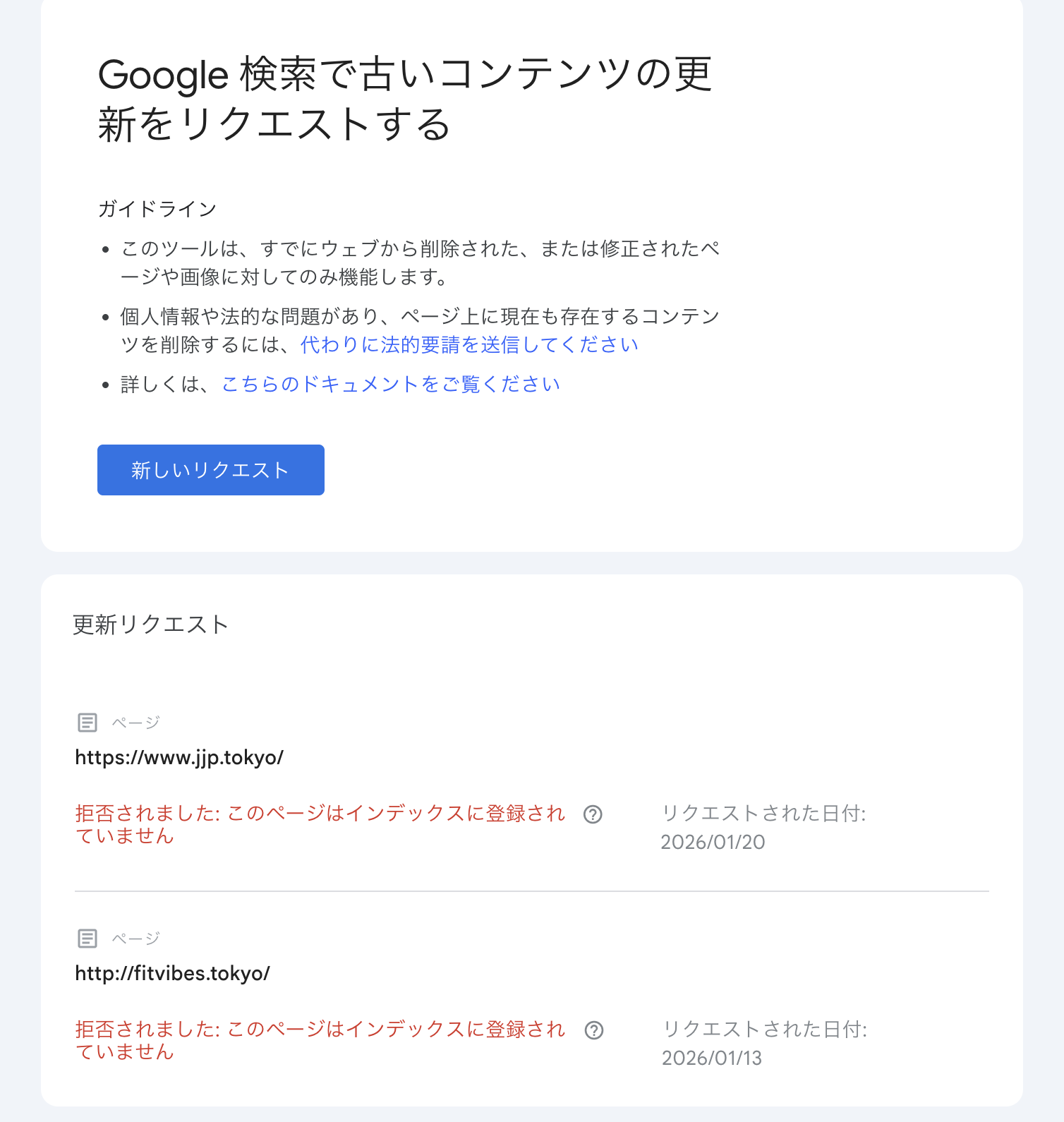
Task: Click the page document icon above https://www.jjp.tokyo/
Action: [x=86, y=723]
